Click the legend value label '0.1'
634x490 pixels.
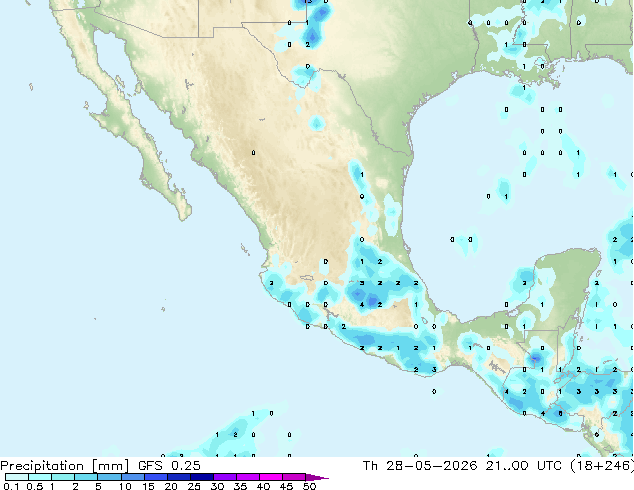11,486
